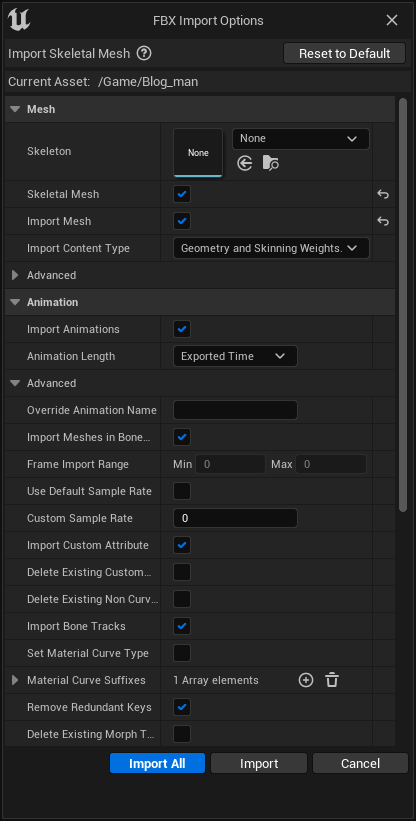416x821 pixels.
Task: Click the '1 Array elements' text
Action: tap(216, 680)
